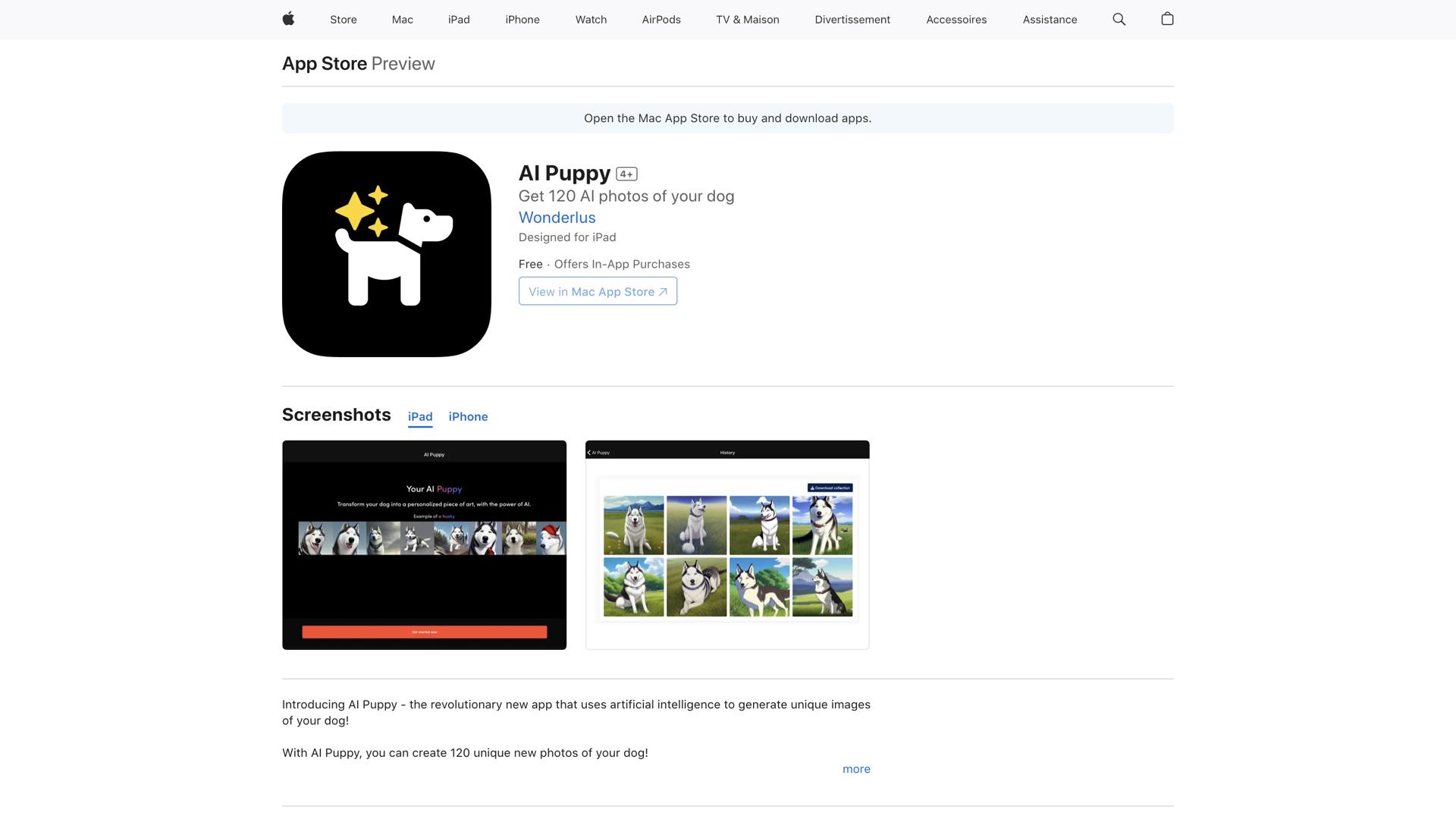Open the Assistance menu item
1456x819 pixels.
1050,19
